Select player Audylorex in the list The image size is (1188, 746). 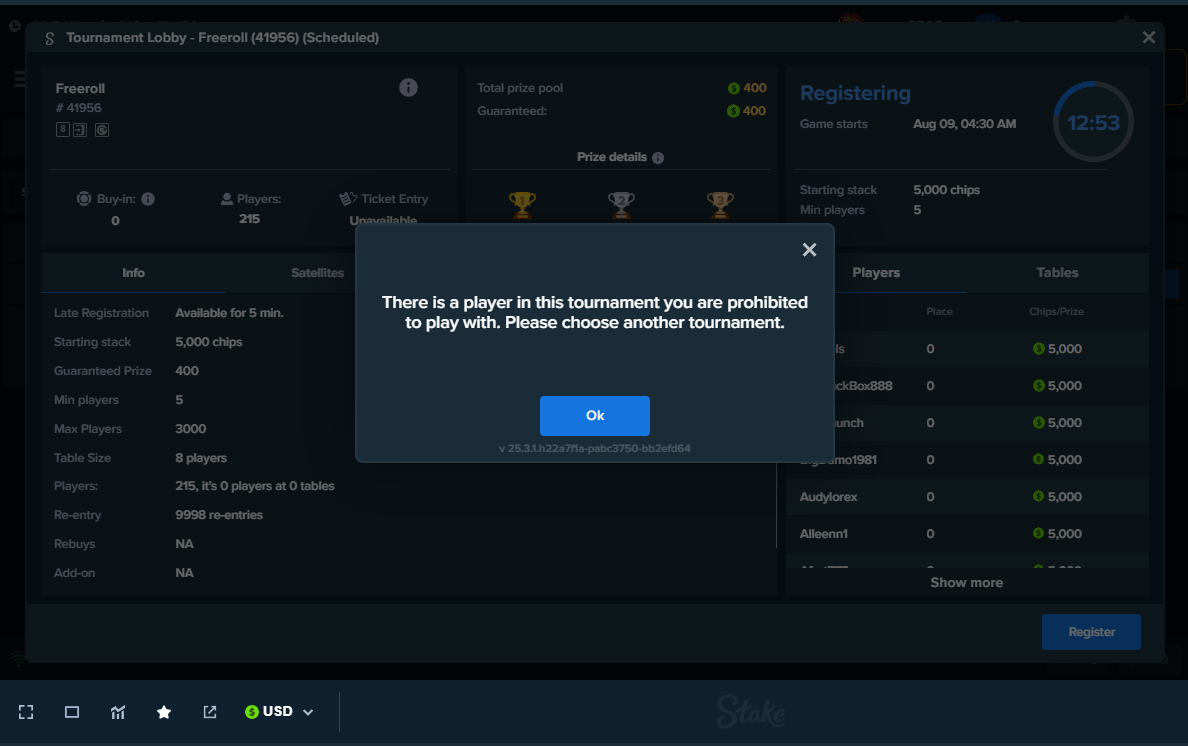click(829, 497)
